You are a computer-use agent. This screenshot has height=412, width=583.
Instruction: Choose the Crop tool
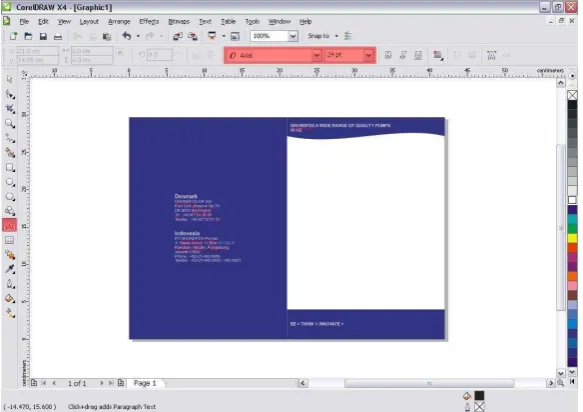(10, 109)
